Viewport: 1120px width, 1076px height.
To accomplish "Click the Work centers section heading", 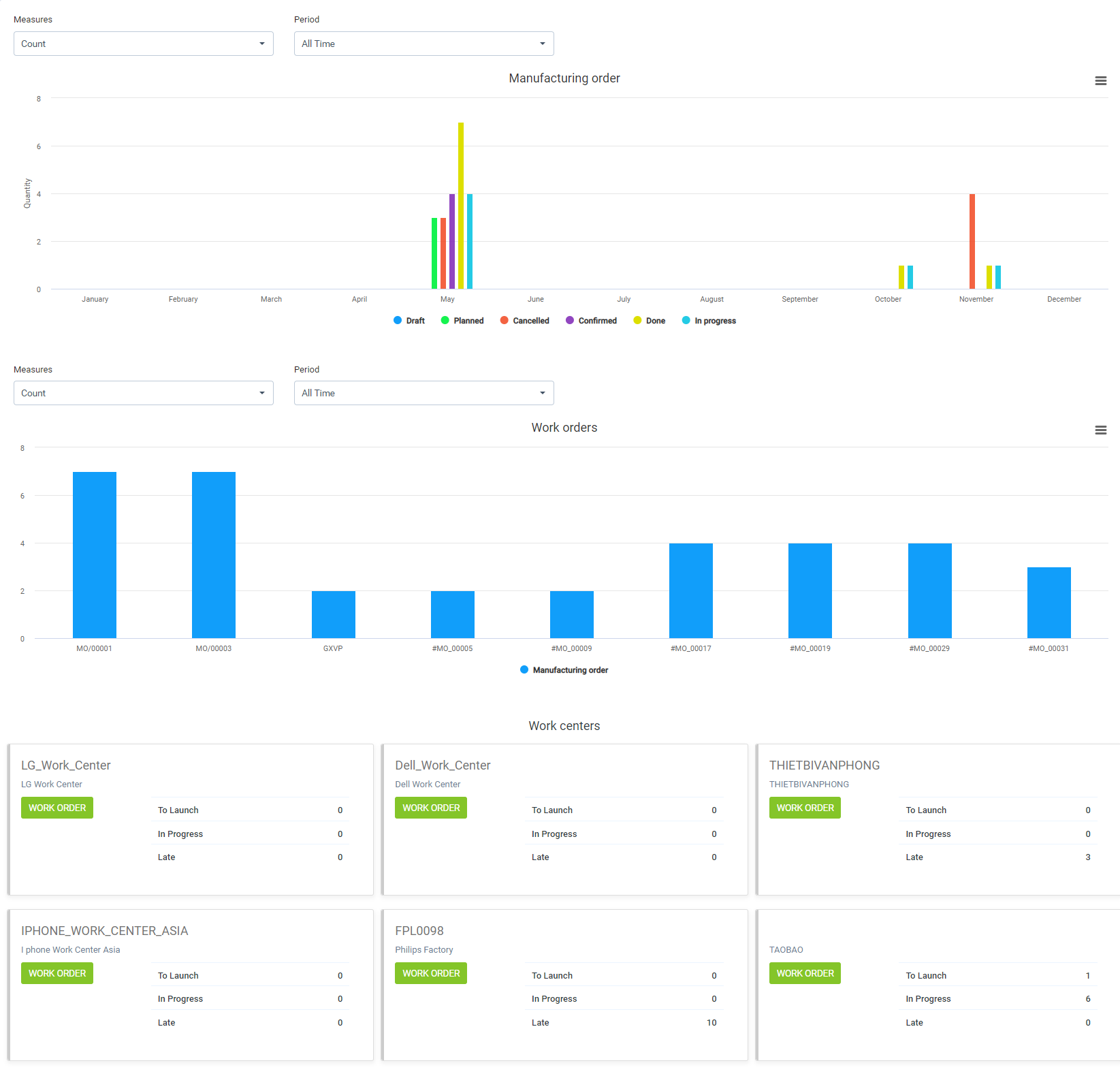I will point(564,726).
